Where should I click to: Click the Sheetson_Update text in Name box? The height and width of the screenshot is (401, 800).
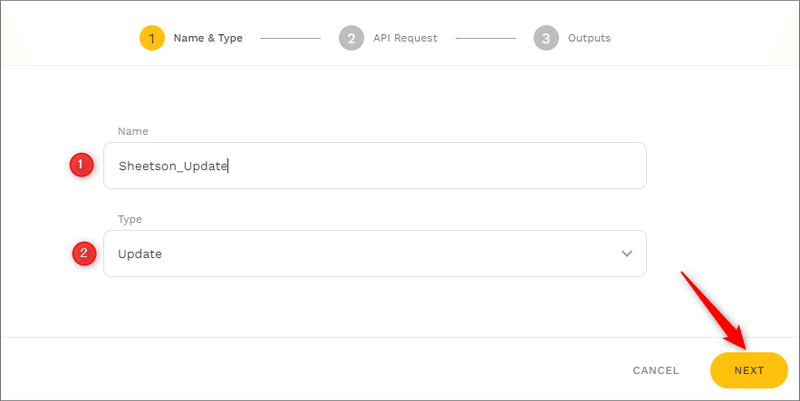[173, 166]
